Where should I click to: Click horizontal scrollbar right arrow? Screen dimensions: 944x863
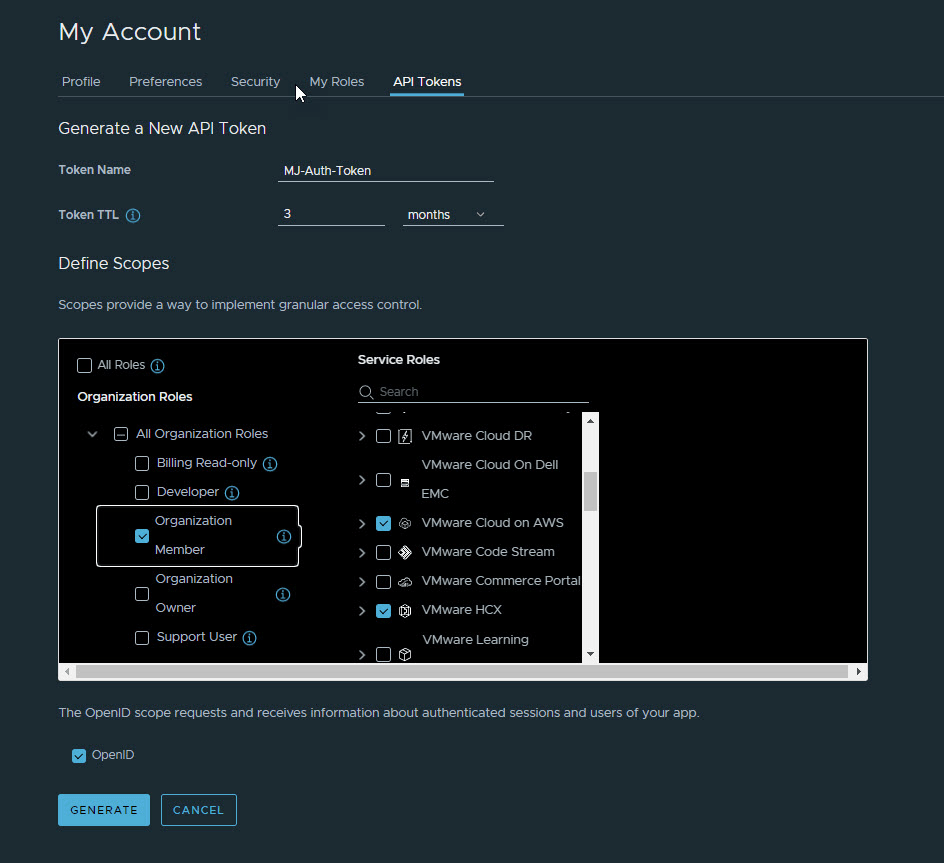point(859,671)
